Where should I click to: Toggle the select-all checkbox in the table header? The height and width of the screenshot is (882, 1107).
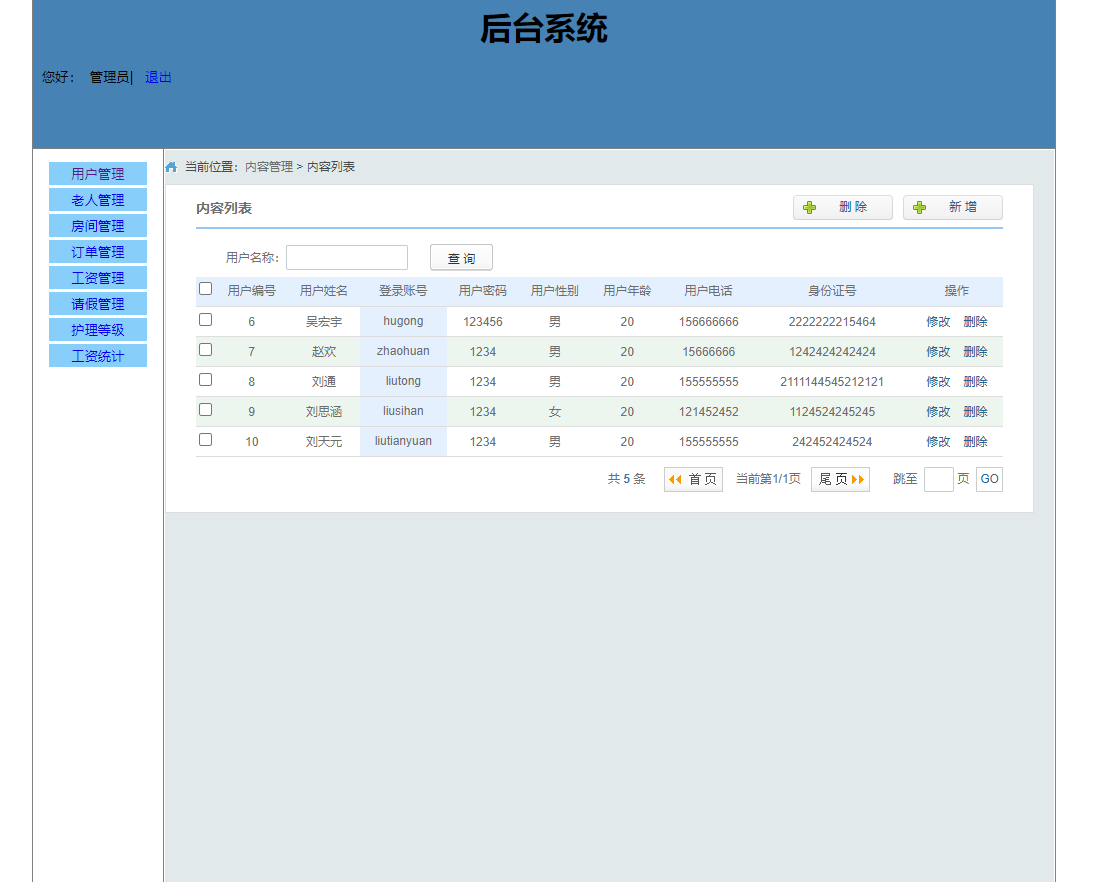(205, 287)
